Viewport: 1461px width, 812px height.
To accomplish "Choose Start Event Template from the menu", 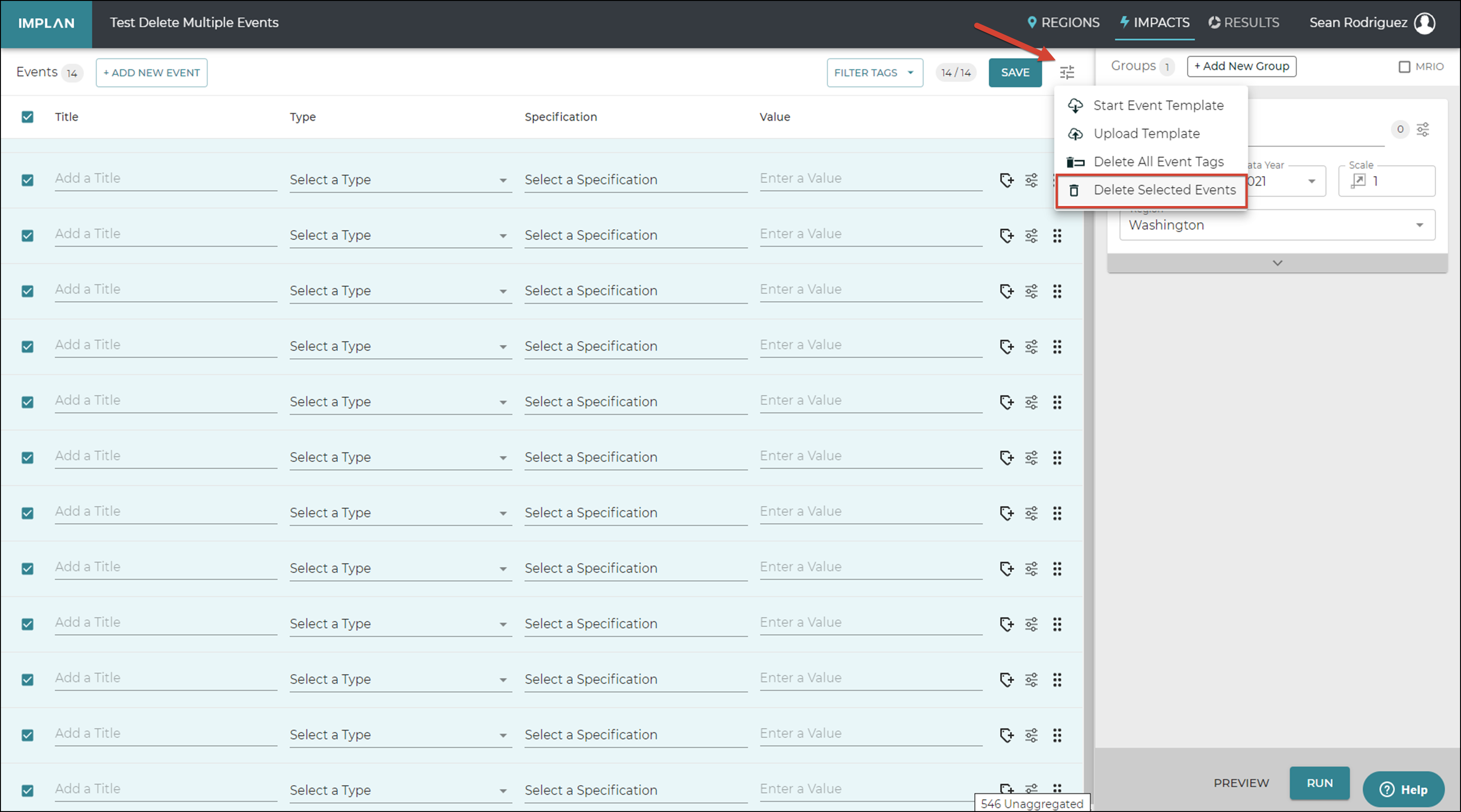I will tap(1151, 106).
